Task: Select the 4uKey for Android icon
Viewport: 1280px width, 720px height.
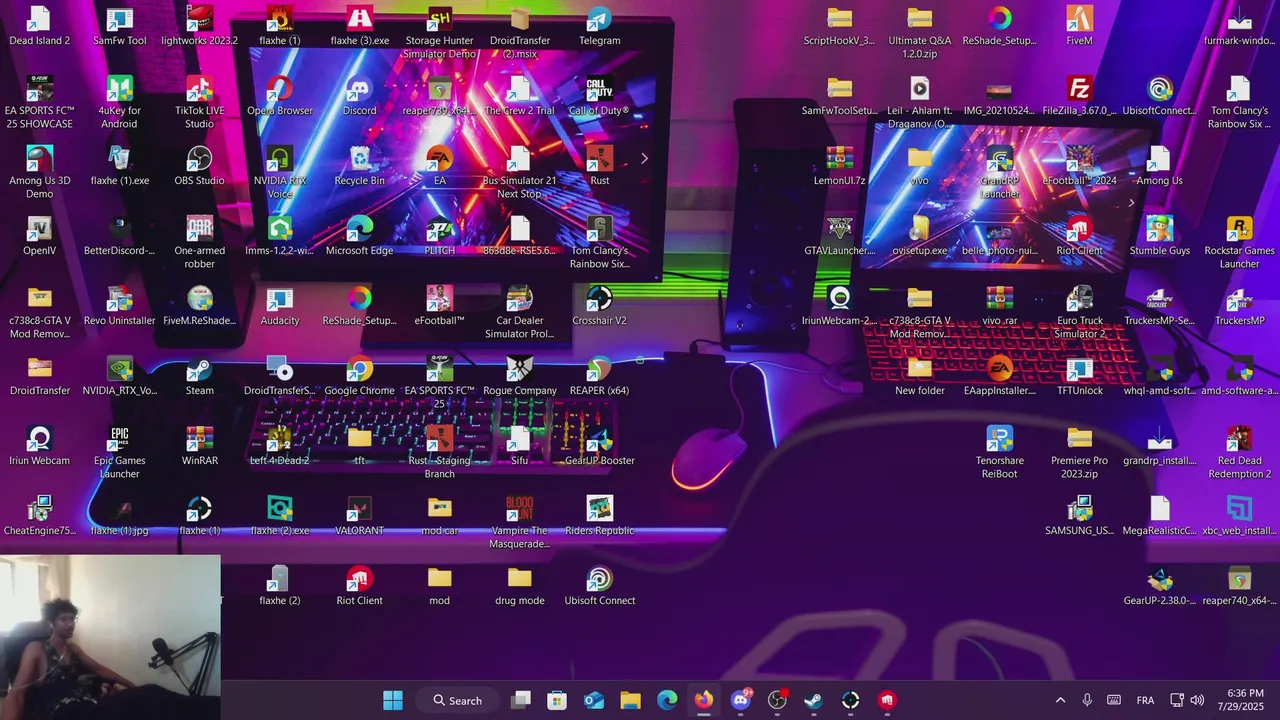Action: 119,103
